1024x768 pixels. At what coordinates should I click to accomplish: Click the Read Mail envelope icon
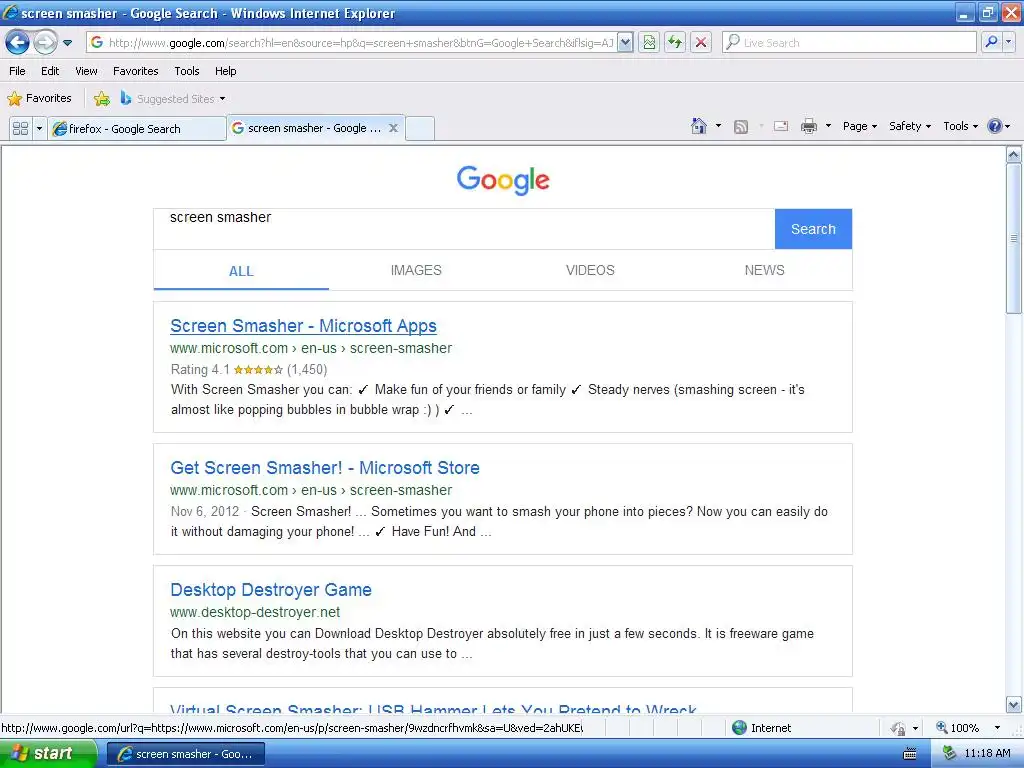point(781,126)
